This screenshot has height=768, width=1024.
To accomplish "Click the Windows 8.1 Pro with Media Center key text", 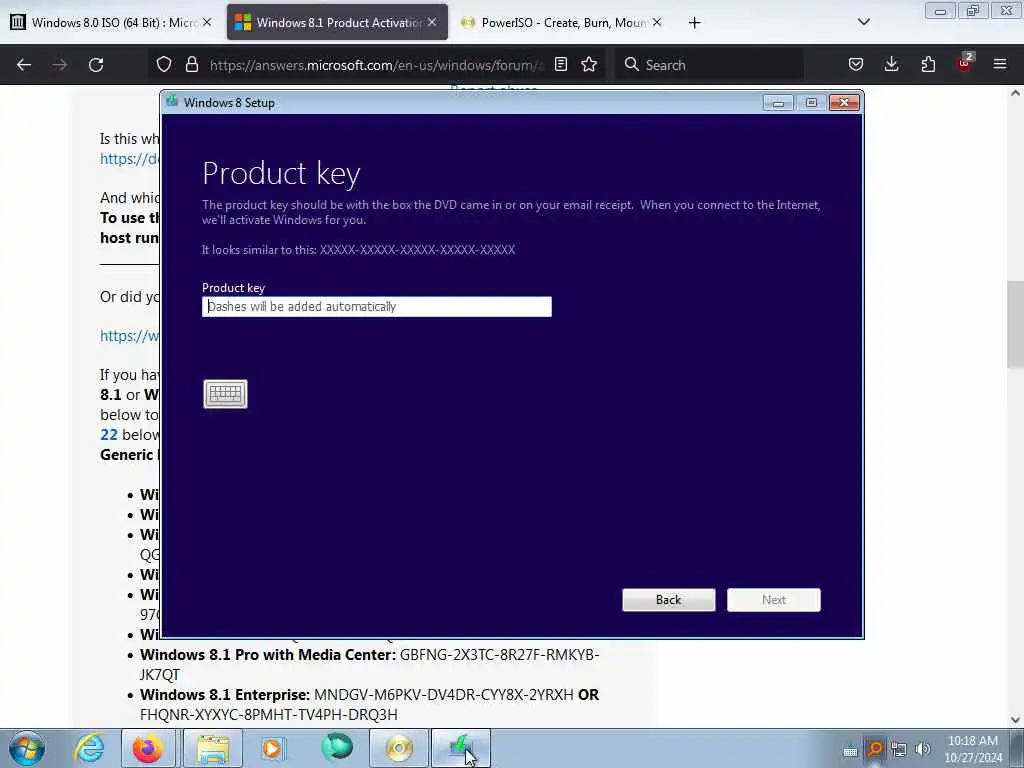I will coord(370,664).
